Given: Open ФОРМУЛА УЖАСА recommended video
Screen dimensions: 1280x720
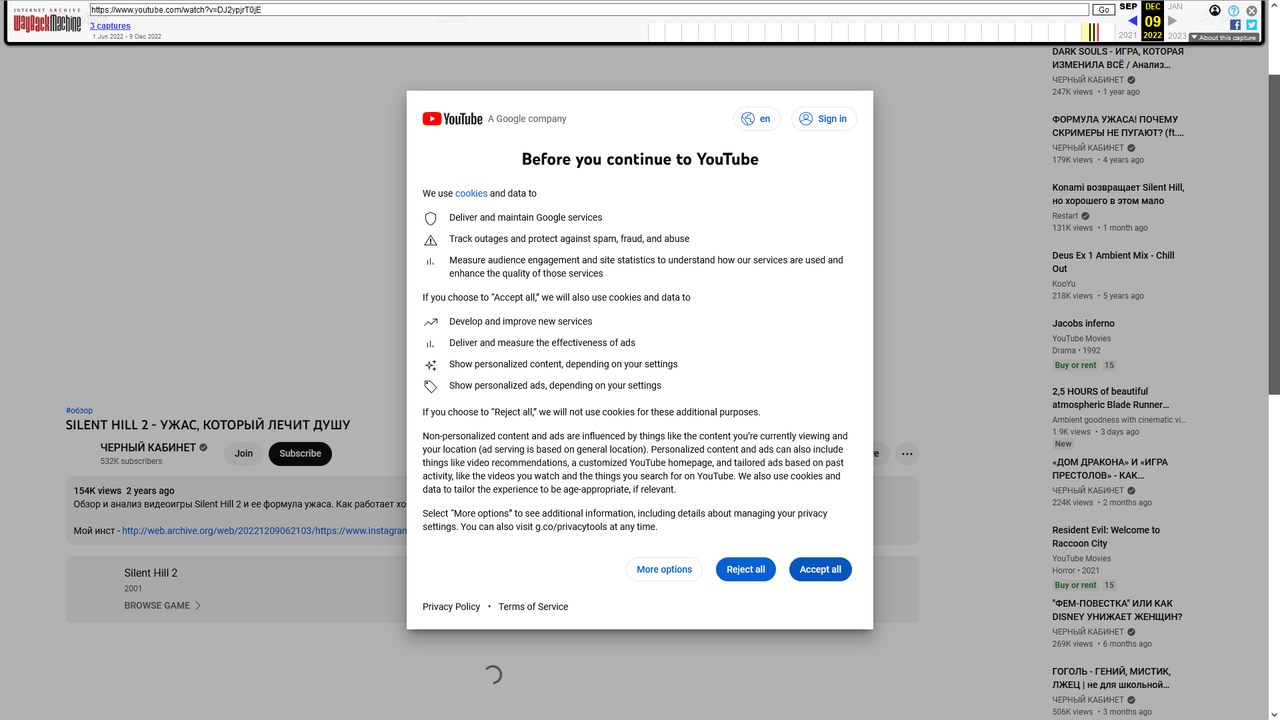Looking at the screenshot, I should [x=1118, y=126].
